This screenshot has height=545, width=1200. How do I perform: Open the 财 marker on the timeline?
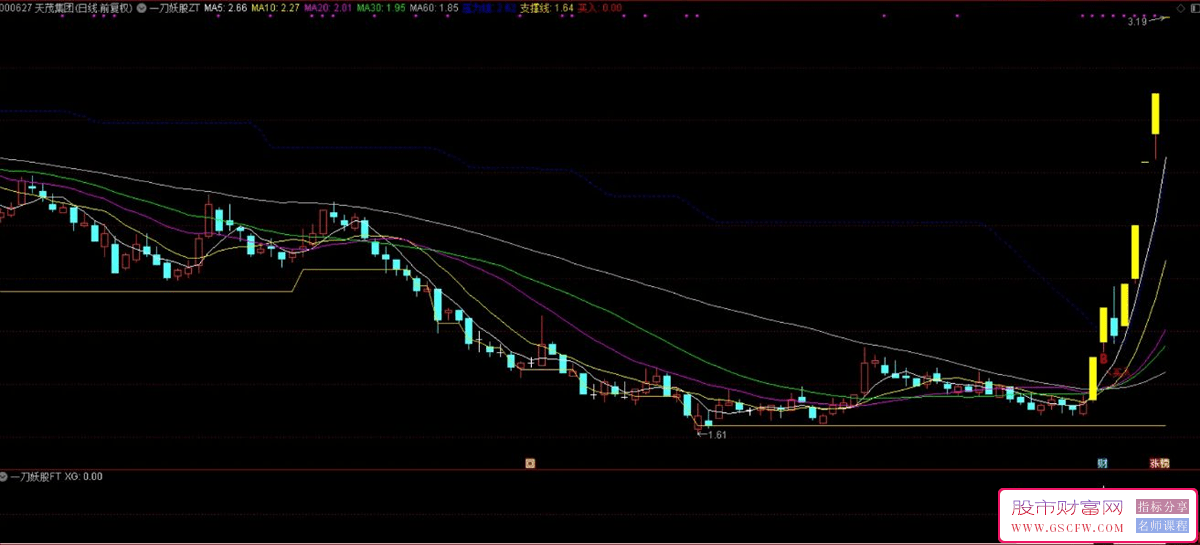(x=1102, y=463)
